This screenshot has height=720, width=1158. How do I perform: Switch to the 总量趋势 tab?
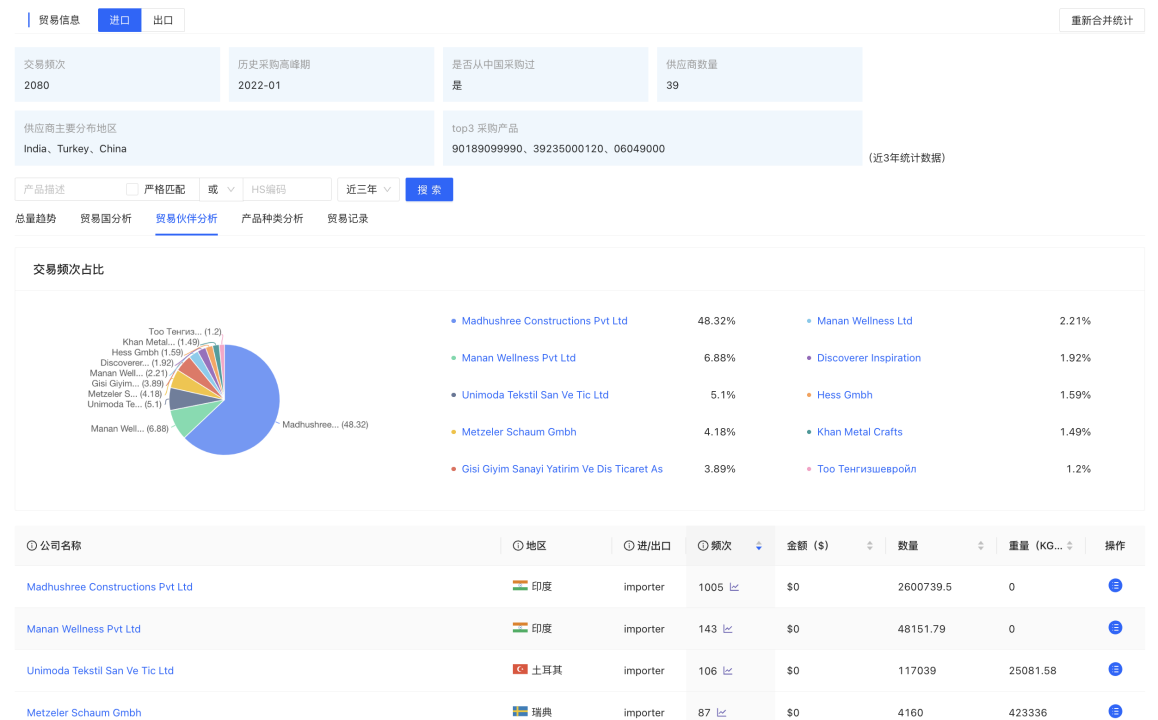pos(36,218)
